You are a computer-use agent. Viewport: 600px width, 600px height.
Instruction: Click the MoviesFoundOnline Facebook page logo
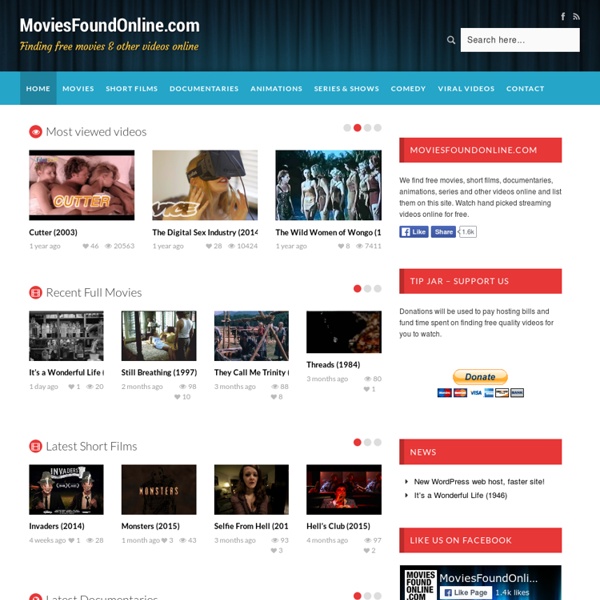[x=420, y=585]
